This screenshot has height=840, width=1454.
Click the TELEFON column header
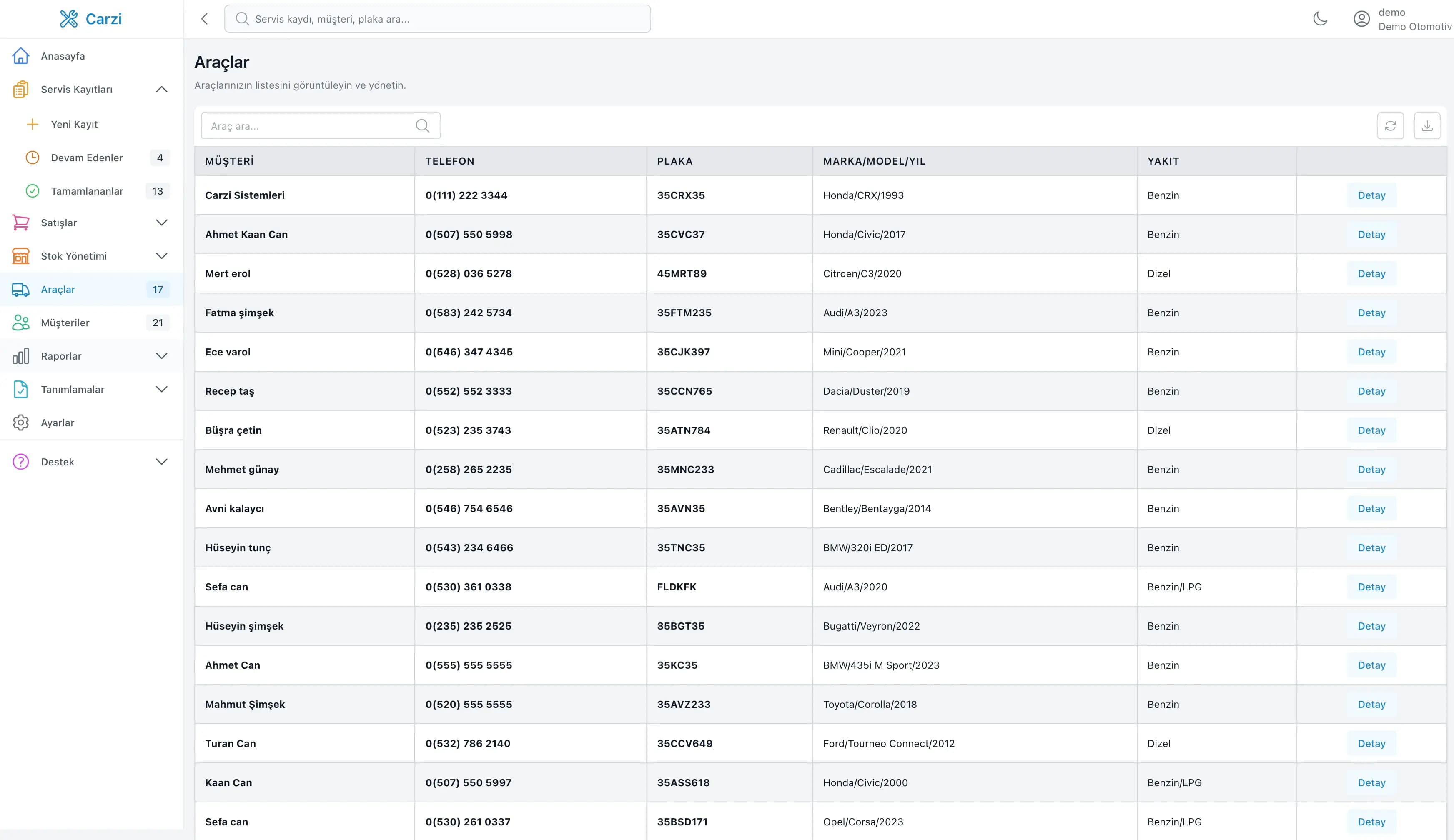(x=530, y=161)
